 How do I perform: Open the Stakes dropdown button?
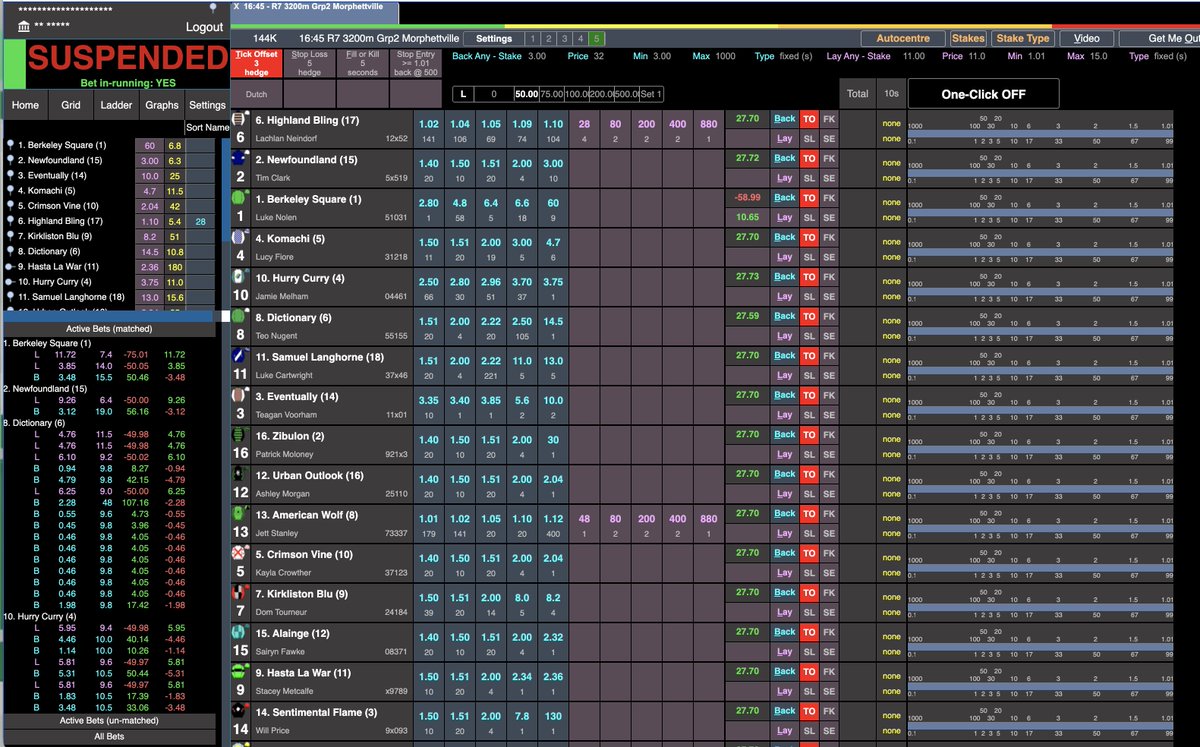967,38
